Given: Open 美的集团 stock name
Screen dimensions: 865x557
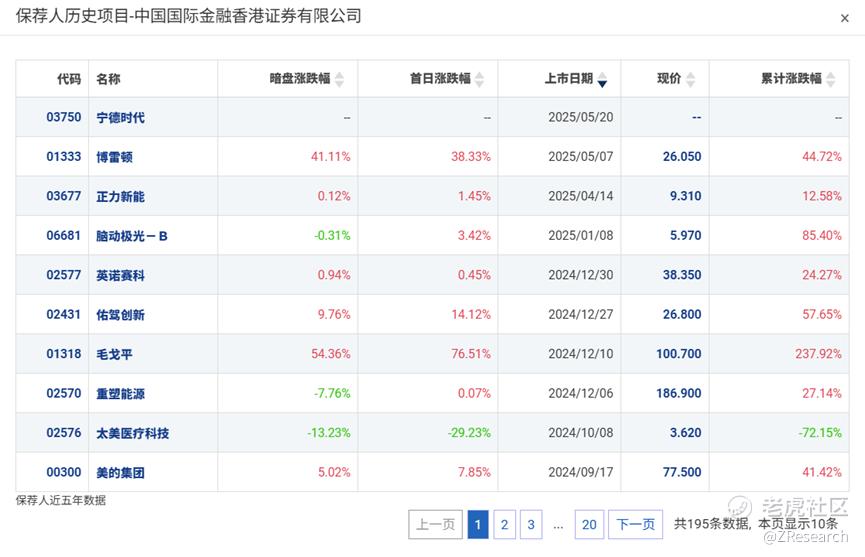Looking at the screenshot, I should [120, 473].
